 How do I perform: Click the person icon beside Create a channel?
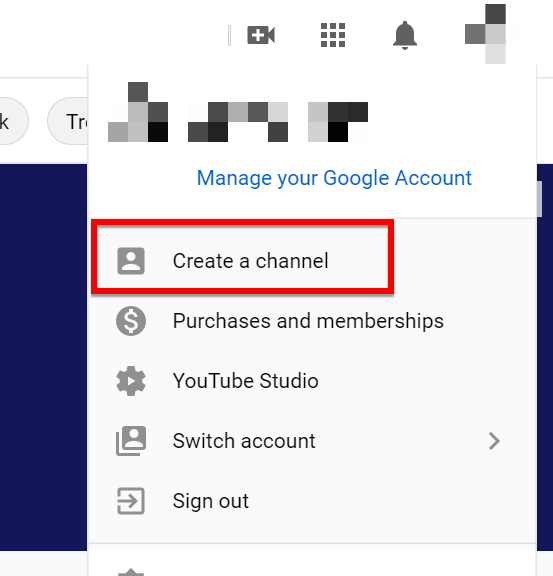[x=131, y=261]
